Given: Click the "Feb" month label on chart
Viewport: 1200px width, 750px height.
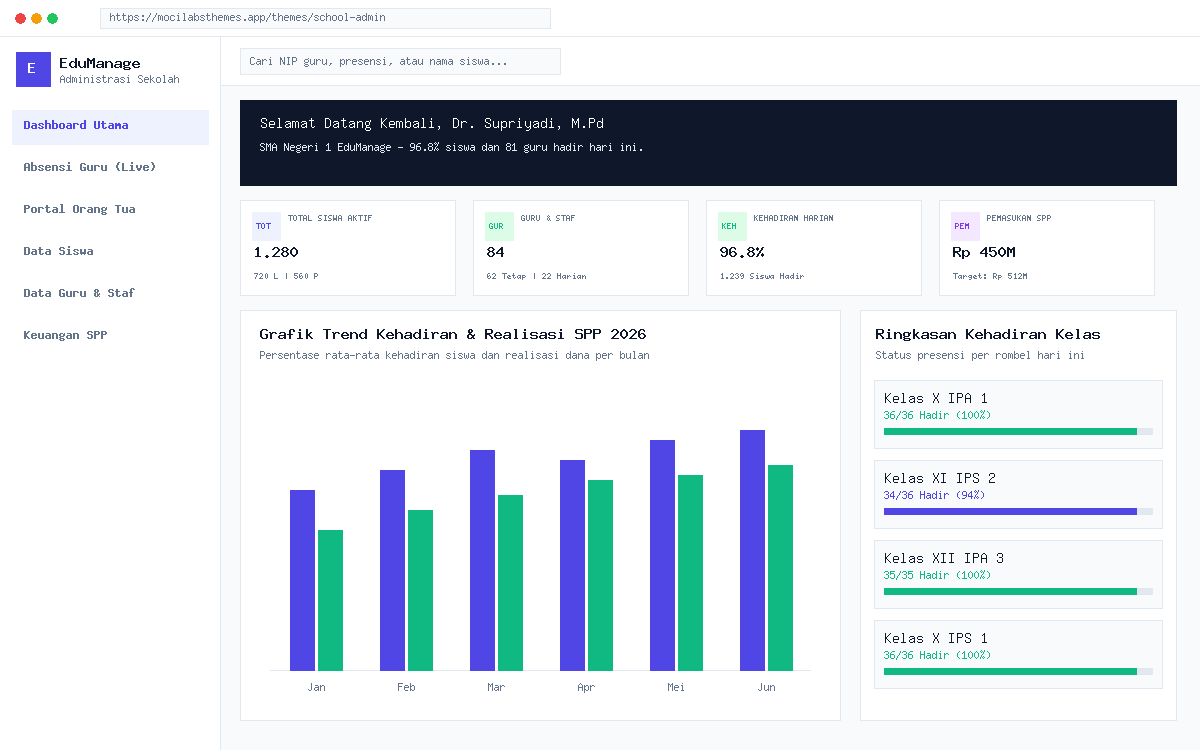Looking at the screenshot, I should pos(406,687).
